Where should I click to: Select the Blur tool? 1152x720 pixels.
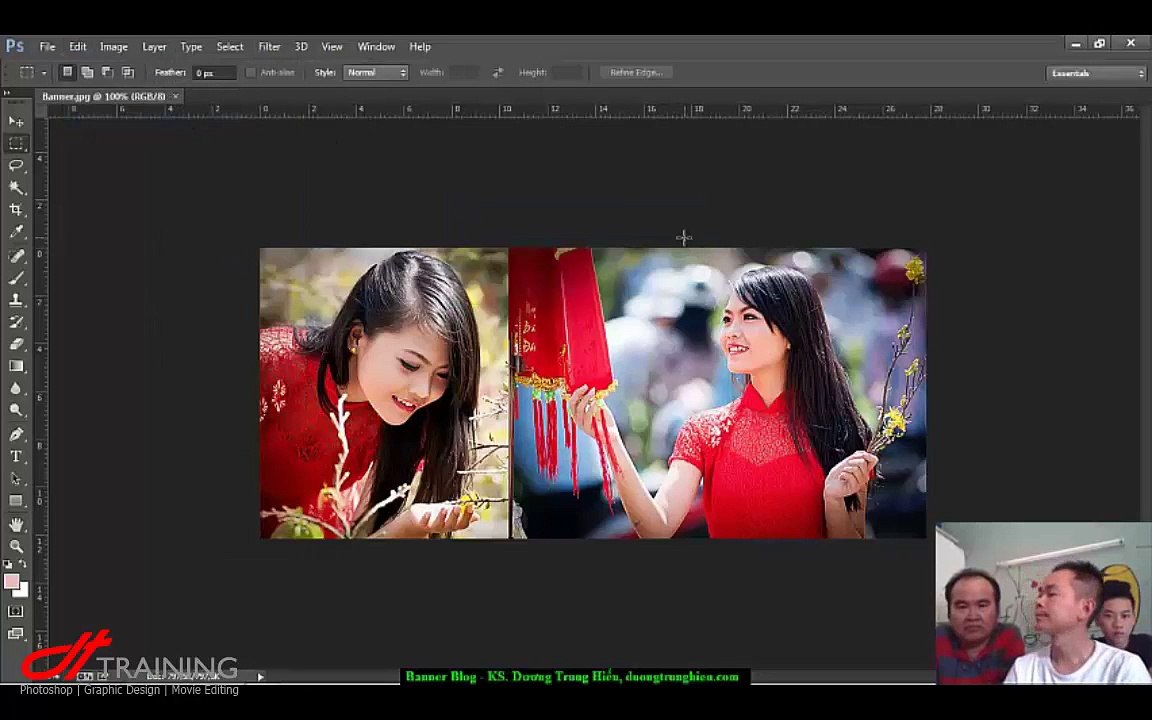(x=16, y=388)
